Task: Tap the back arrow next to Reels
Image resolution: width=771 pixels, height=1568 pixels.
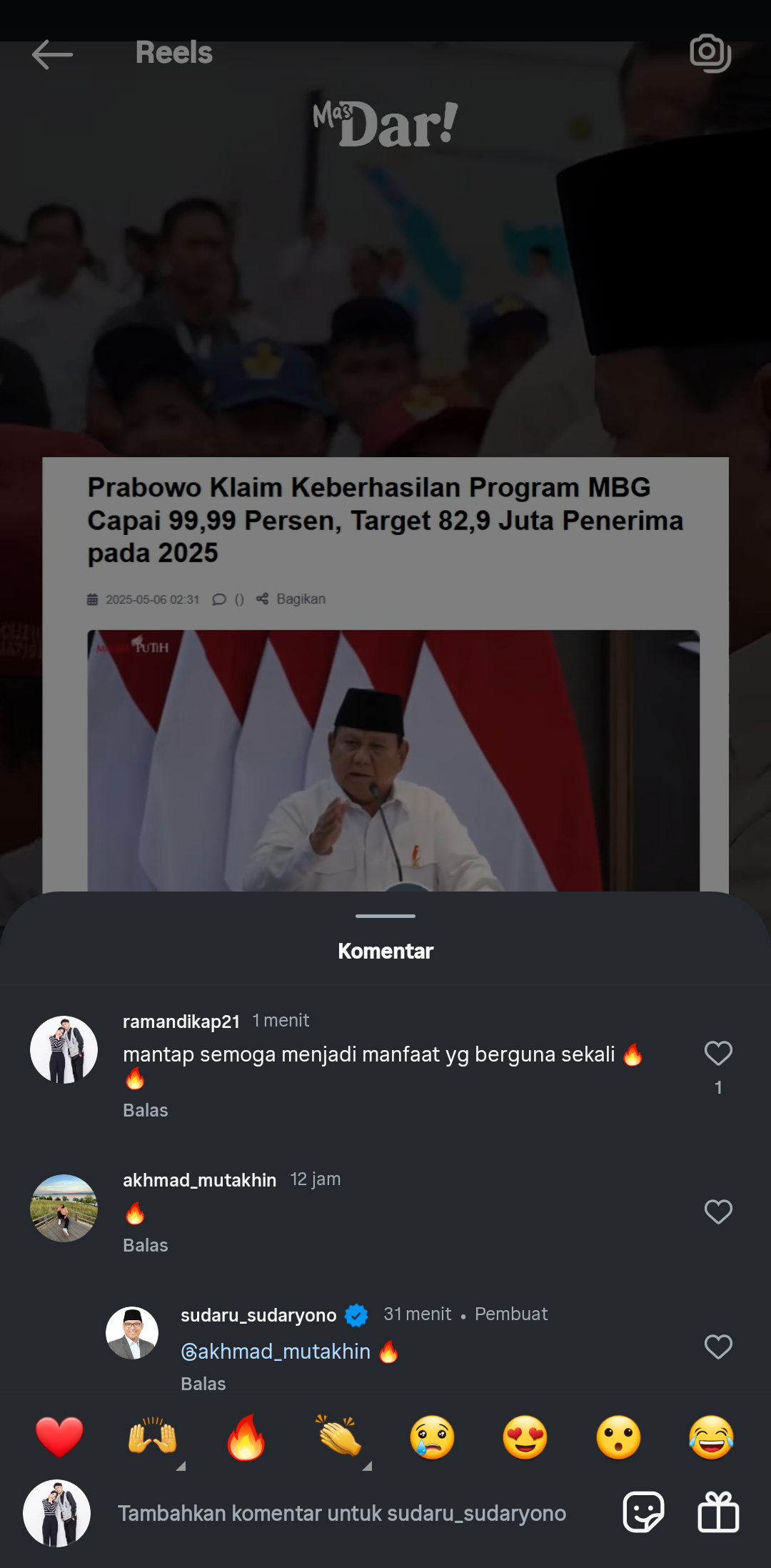Action: [x=53, y=54]
